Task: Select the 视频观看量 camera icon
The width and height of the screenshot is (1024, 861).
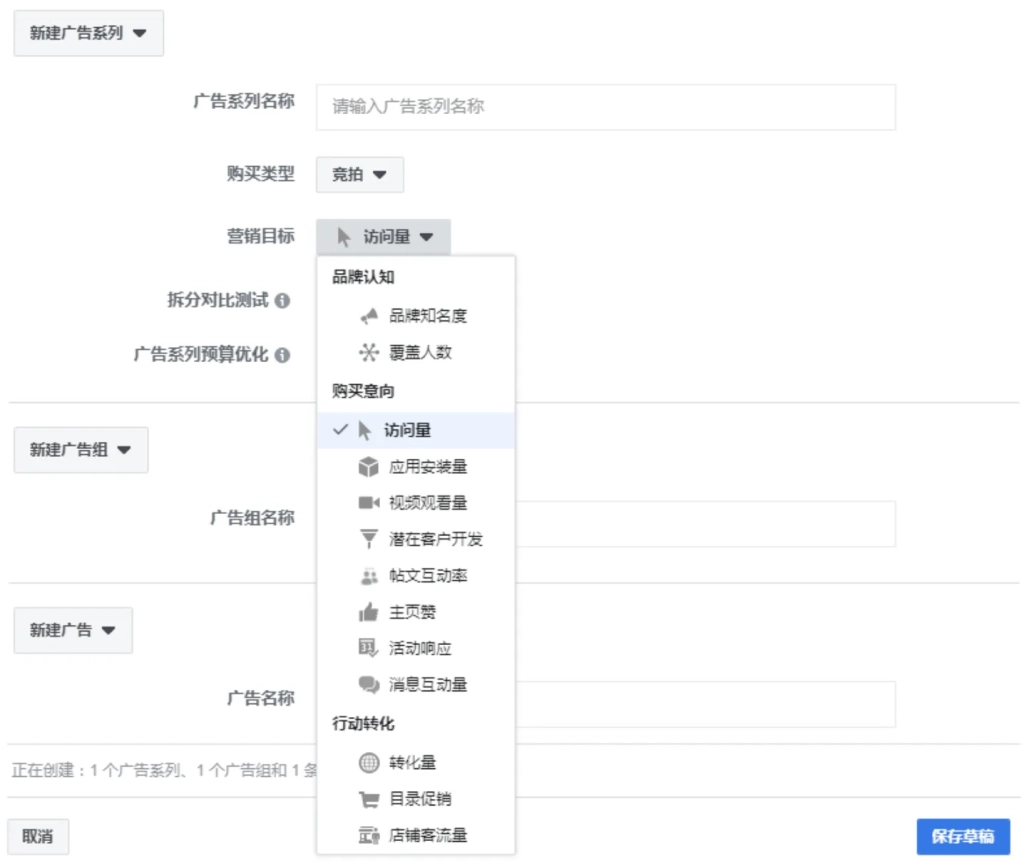Action: pyautogui.click(x=369, y=502)
